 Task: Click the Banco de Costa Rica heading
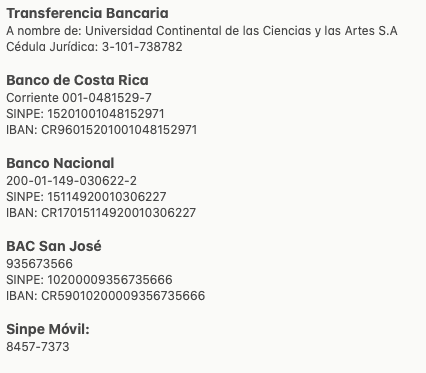coord(77,80)
